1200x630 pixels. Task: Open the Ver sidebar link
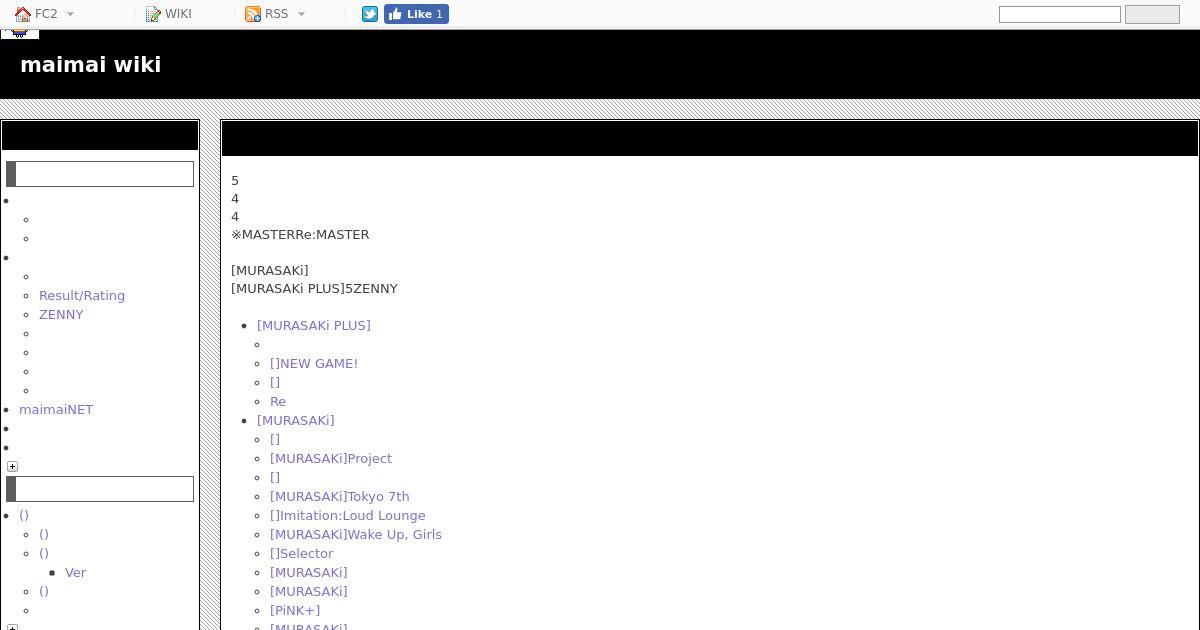(75, 572)
